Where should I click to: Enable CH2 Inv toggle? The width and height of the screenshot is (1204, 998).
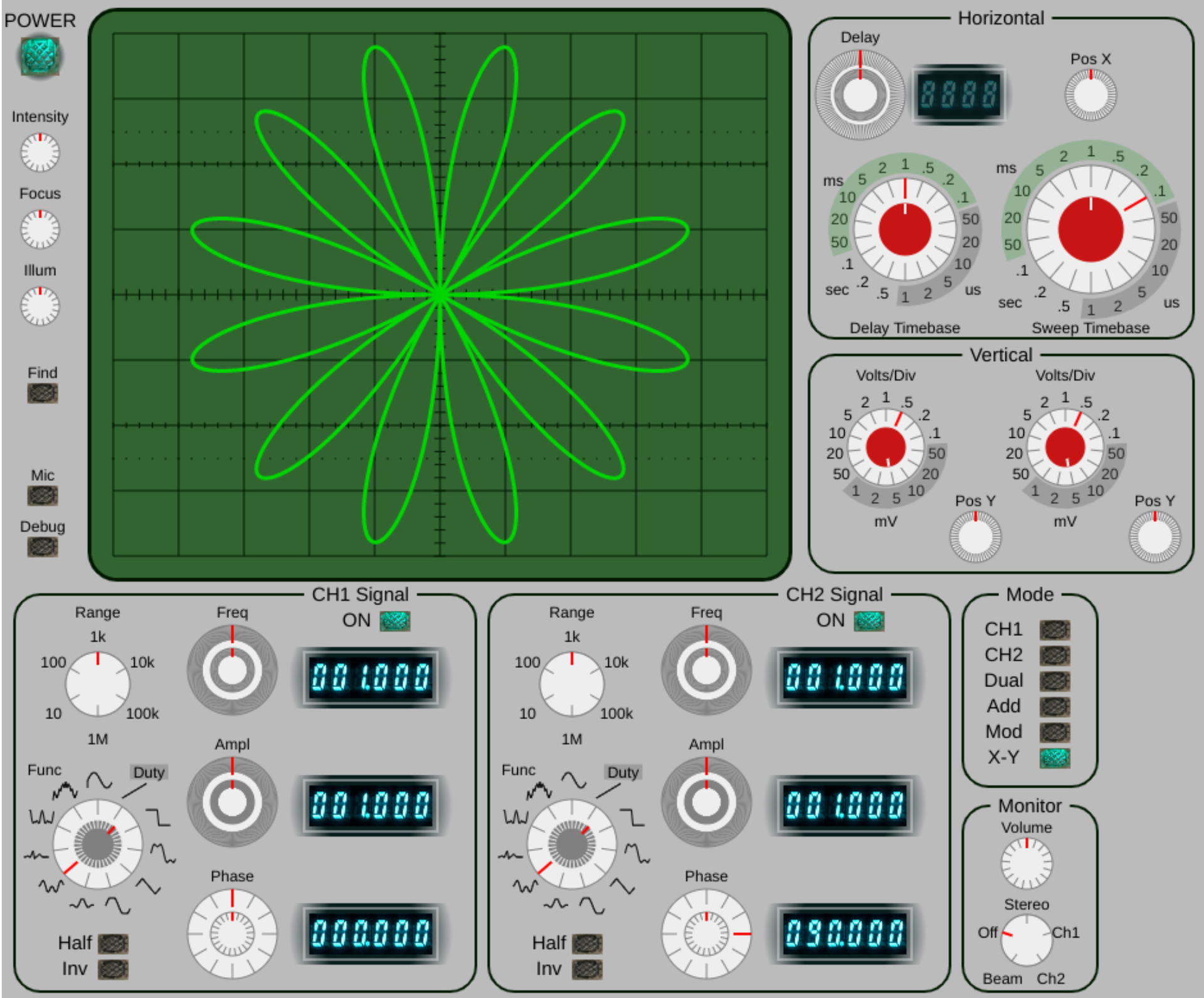pos(588,969)
